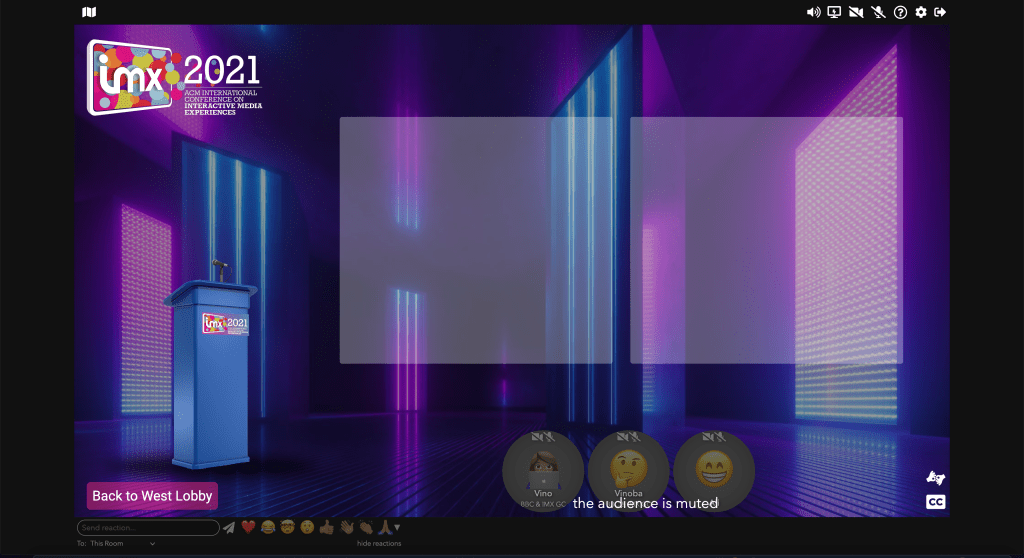Click the Back to West Lobby button

152,496
